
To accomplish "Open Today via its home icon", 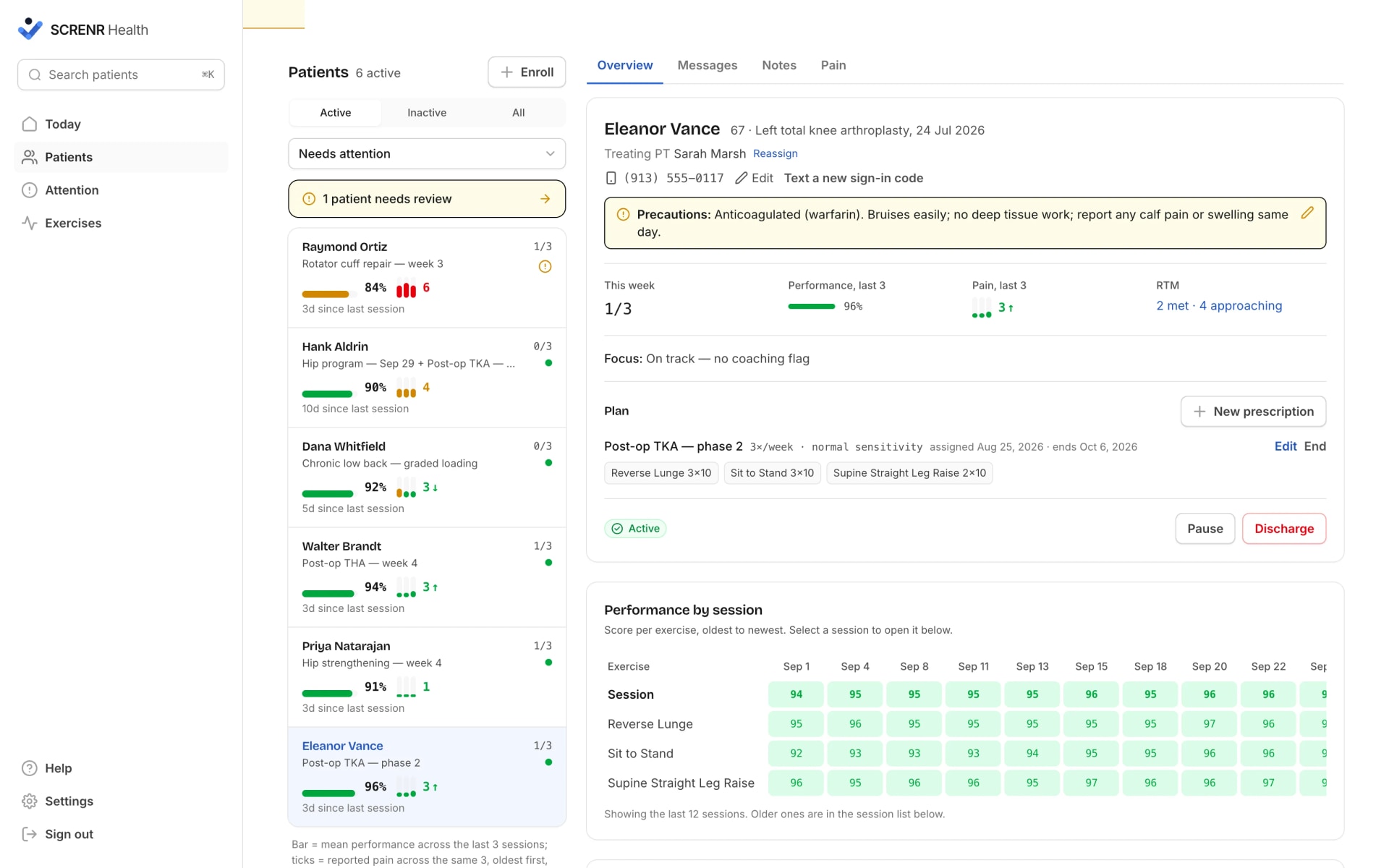I will coord(29,124).
